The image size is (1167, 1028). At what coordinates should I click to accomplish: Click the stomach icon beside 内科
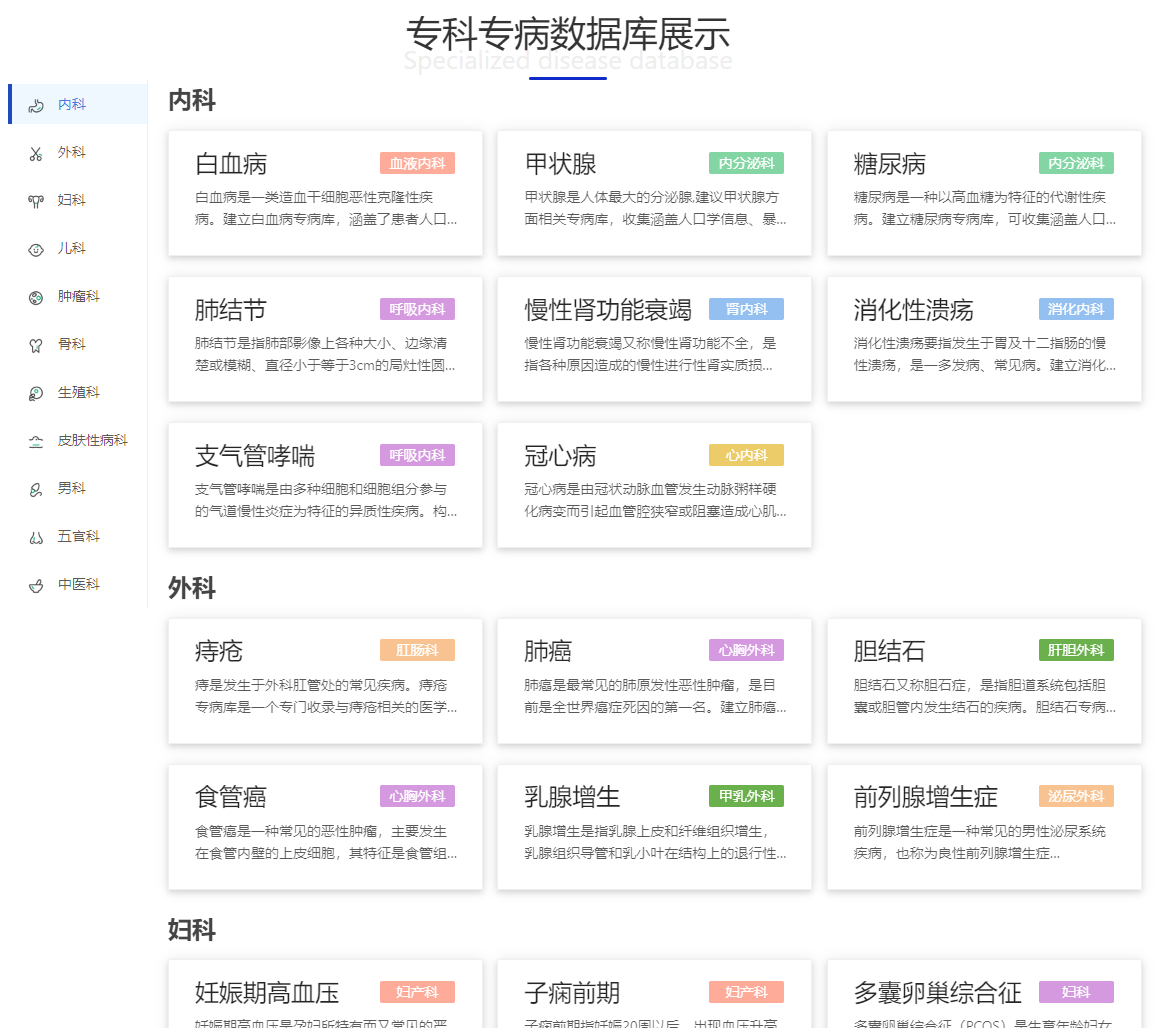36,105
